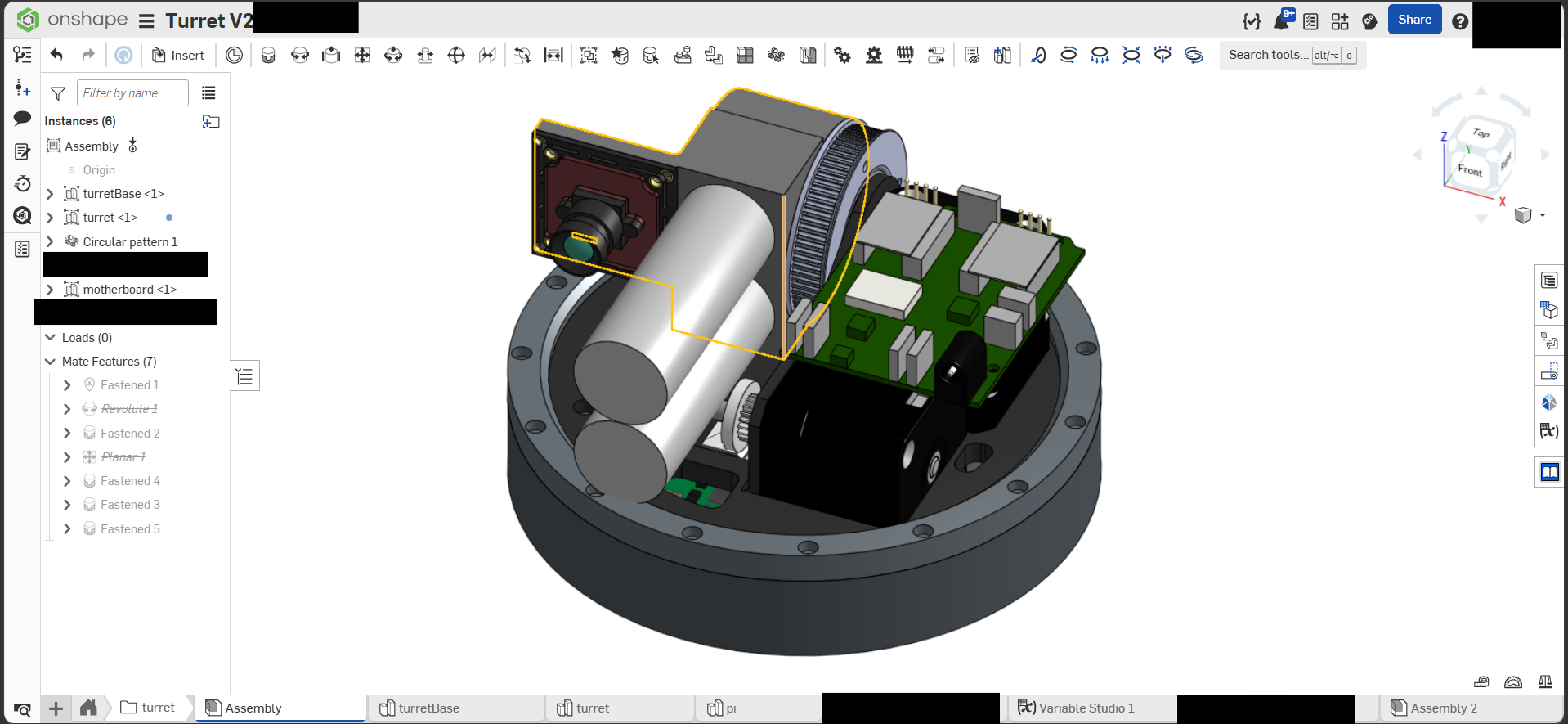
Task: Select the Fastened 5 mate feature
Action: point(130,529)
